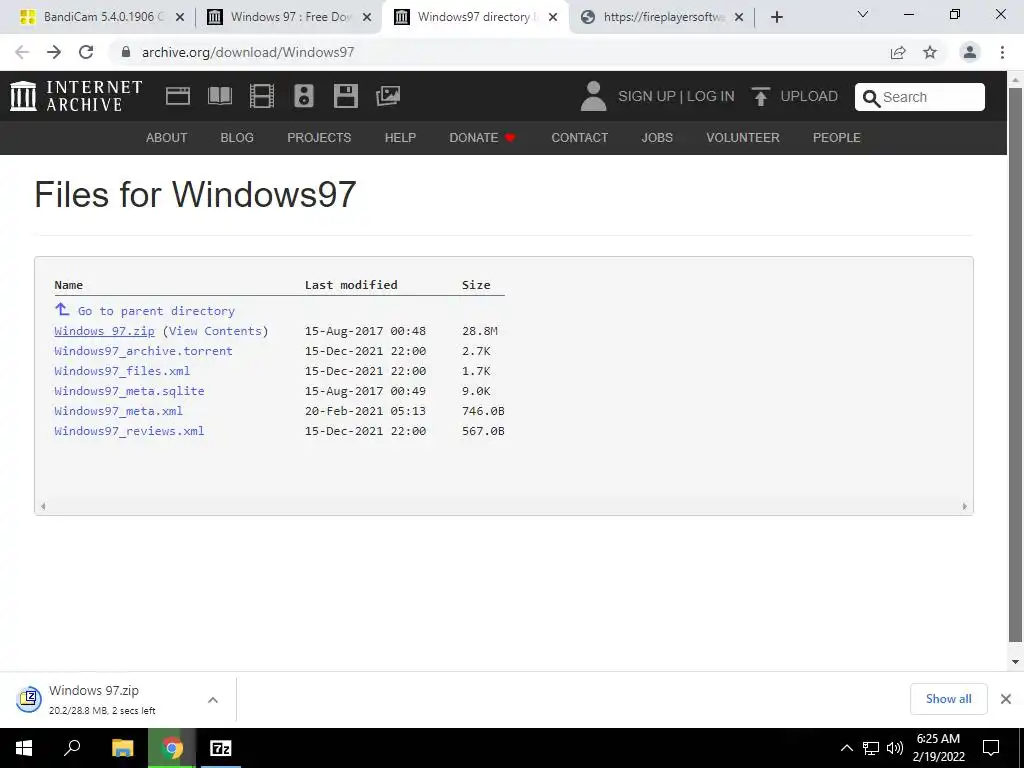
Task: Open Windows97_reviews.xml link
Action: [129, 431]
